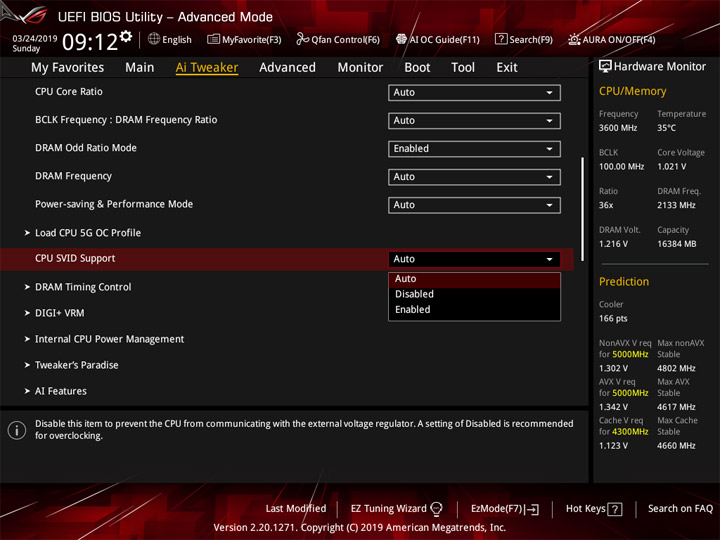
Task: Click the 09:12 clock time
Action: pyautogui.click(x=90, y=42)
